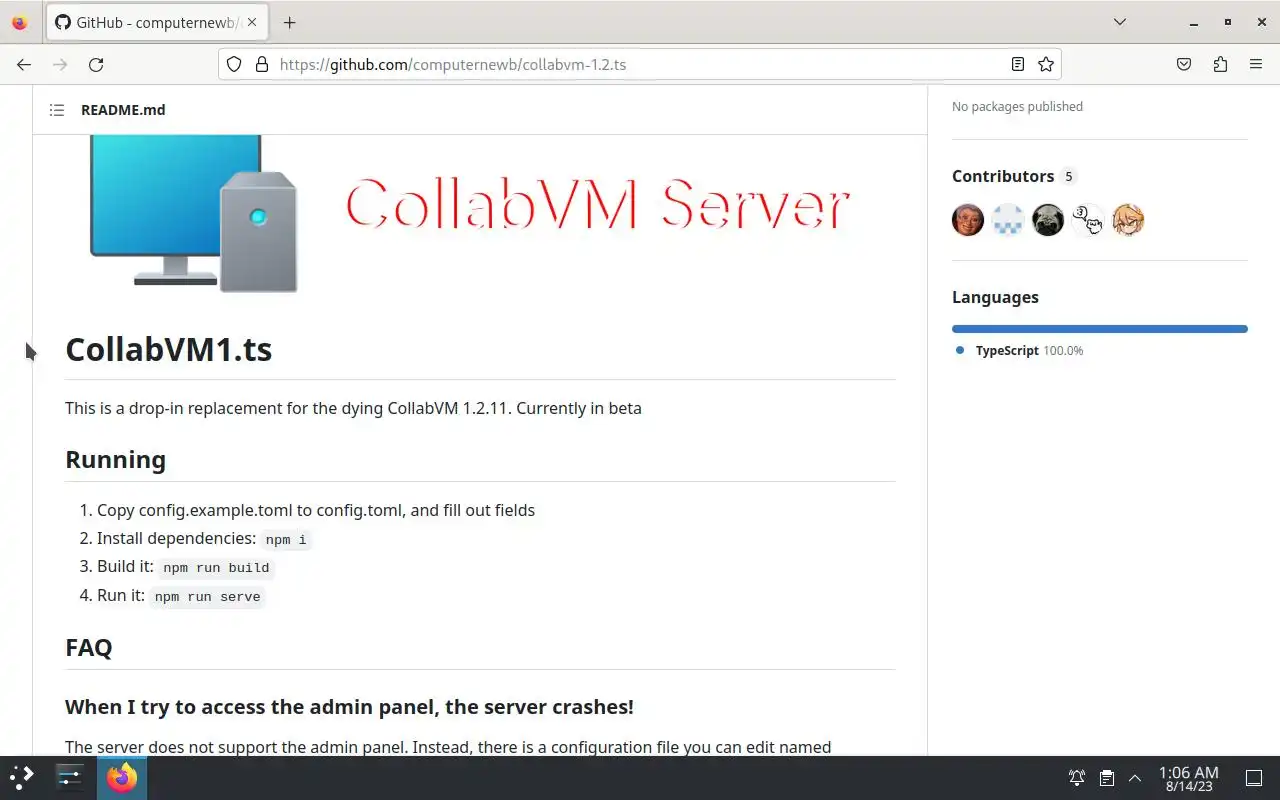Click the 'npm i' code snippet

286,540
